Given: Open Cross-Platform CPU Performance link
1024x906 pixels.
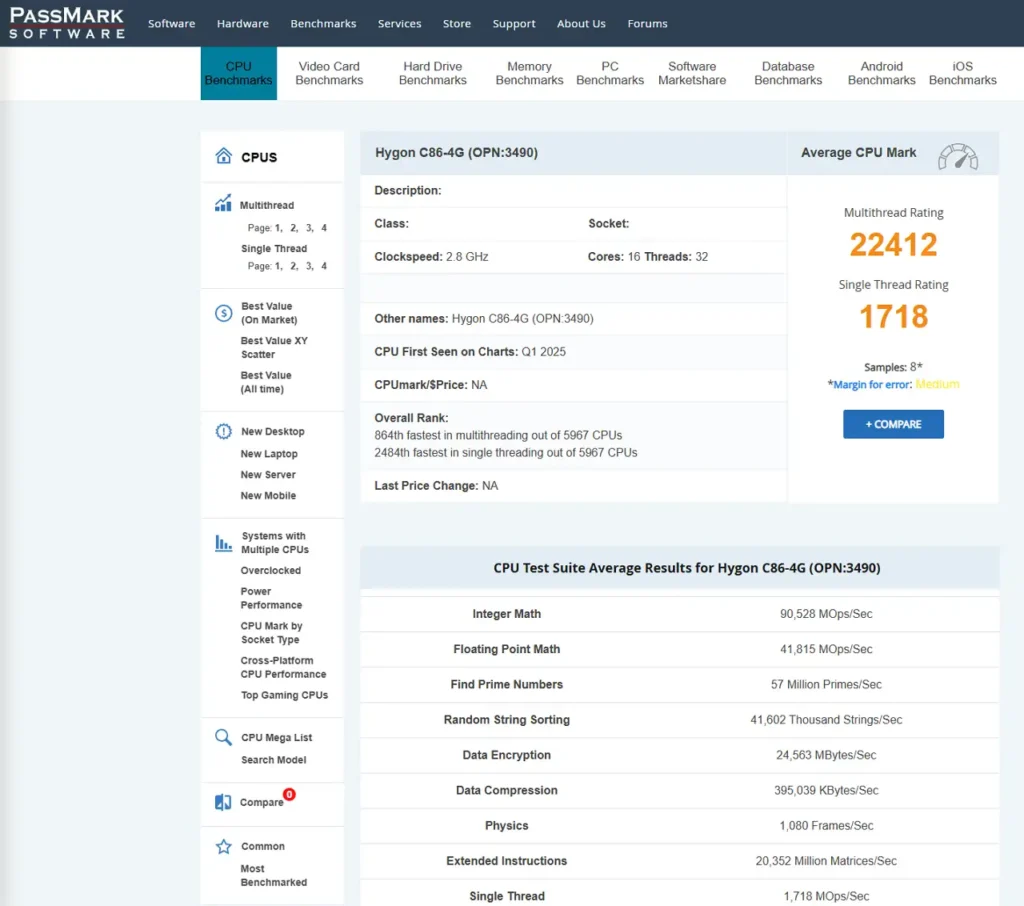Looking at the screenshot, I should [x=283, y=668].
